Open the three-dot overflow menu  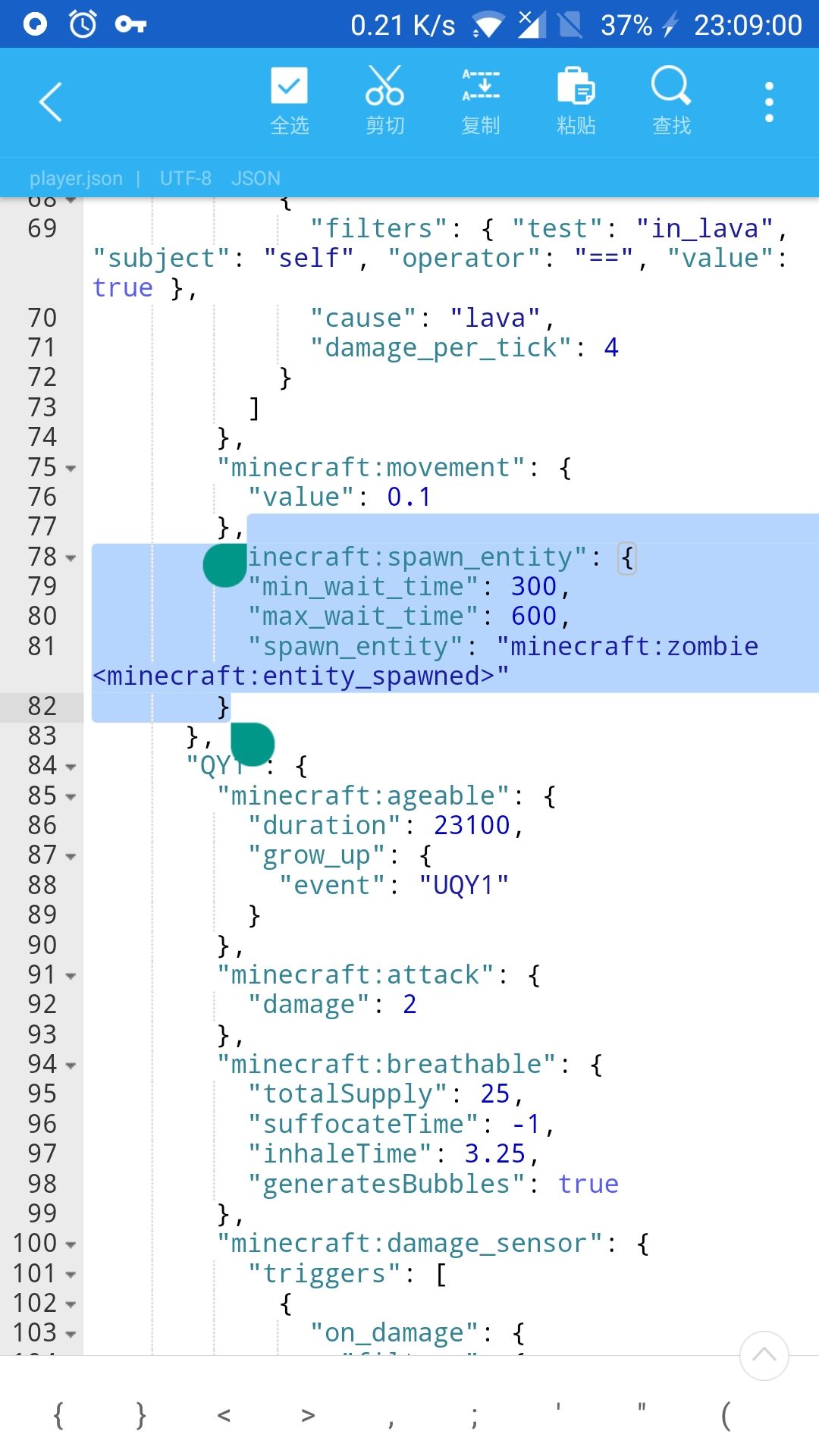click(x=769, y=102)
